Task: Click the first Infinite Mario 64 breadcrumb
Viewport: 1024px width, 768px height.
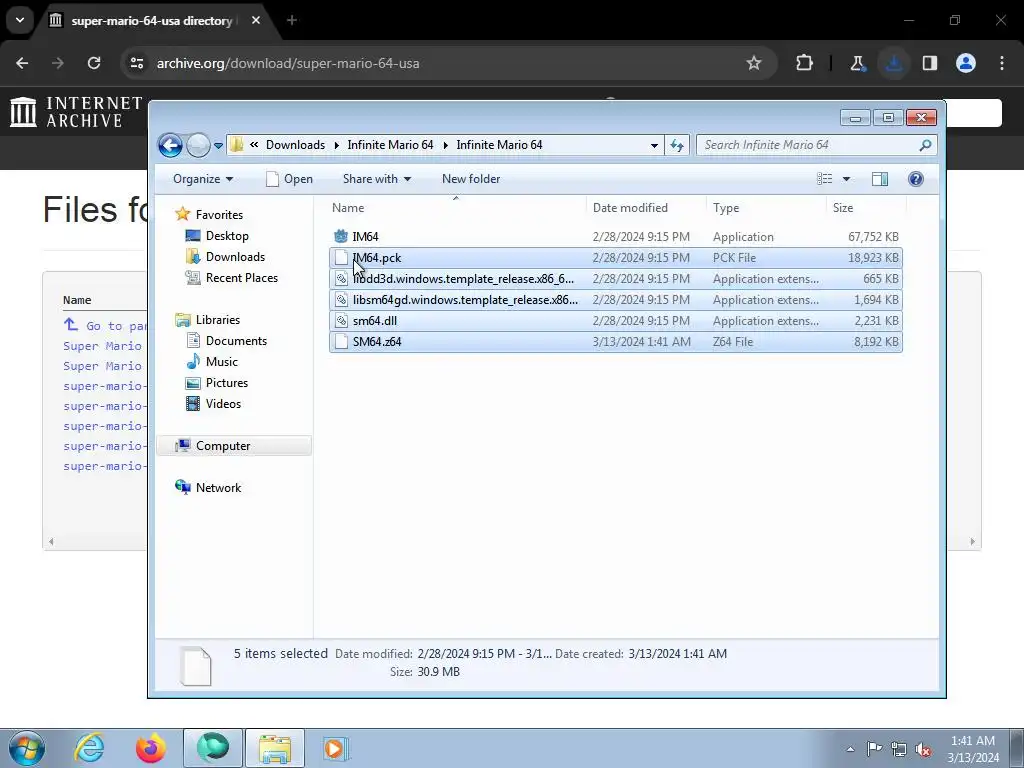Action: click(x=391, y=145)
